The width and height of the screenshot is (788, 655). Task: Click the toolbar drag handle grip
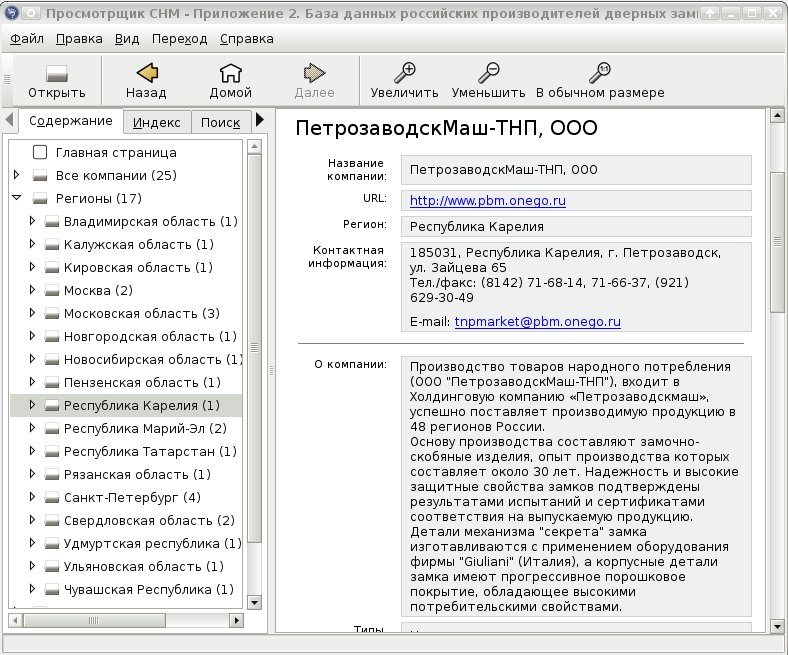point(7,79)
